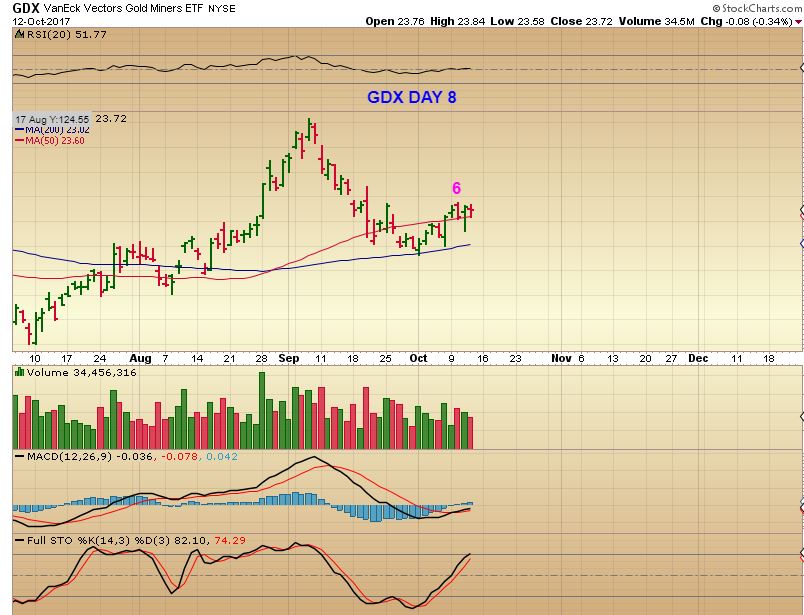Click the Oct label on date axis
The height and width of the screenshot is (615, 804).
pyautogui.click(x=418, y=359)
